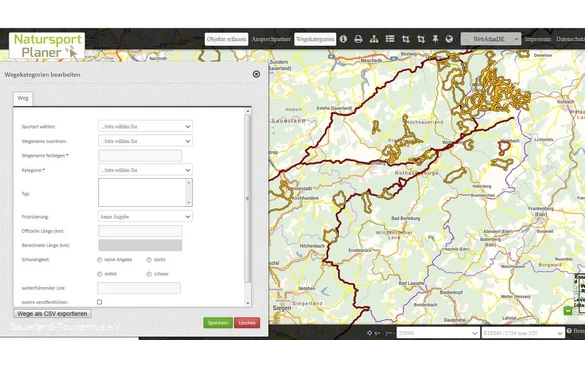Select the first crop tool icon

click(406, 39)
